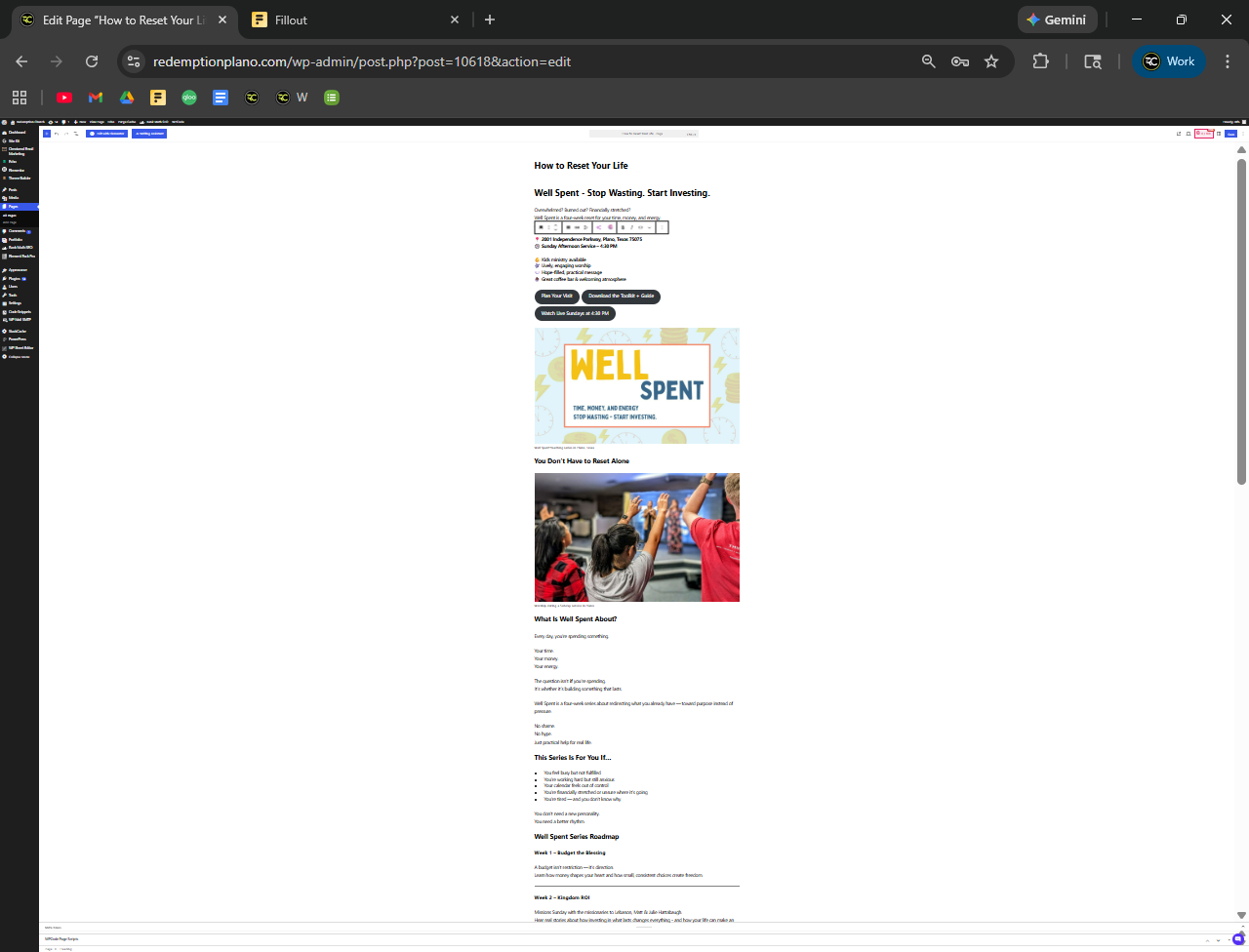Toggle bold in the block toolbar

click(623, 227)
